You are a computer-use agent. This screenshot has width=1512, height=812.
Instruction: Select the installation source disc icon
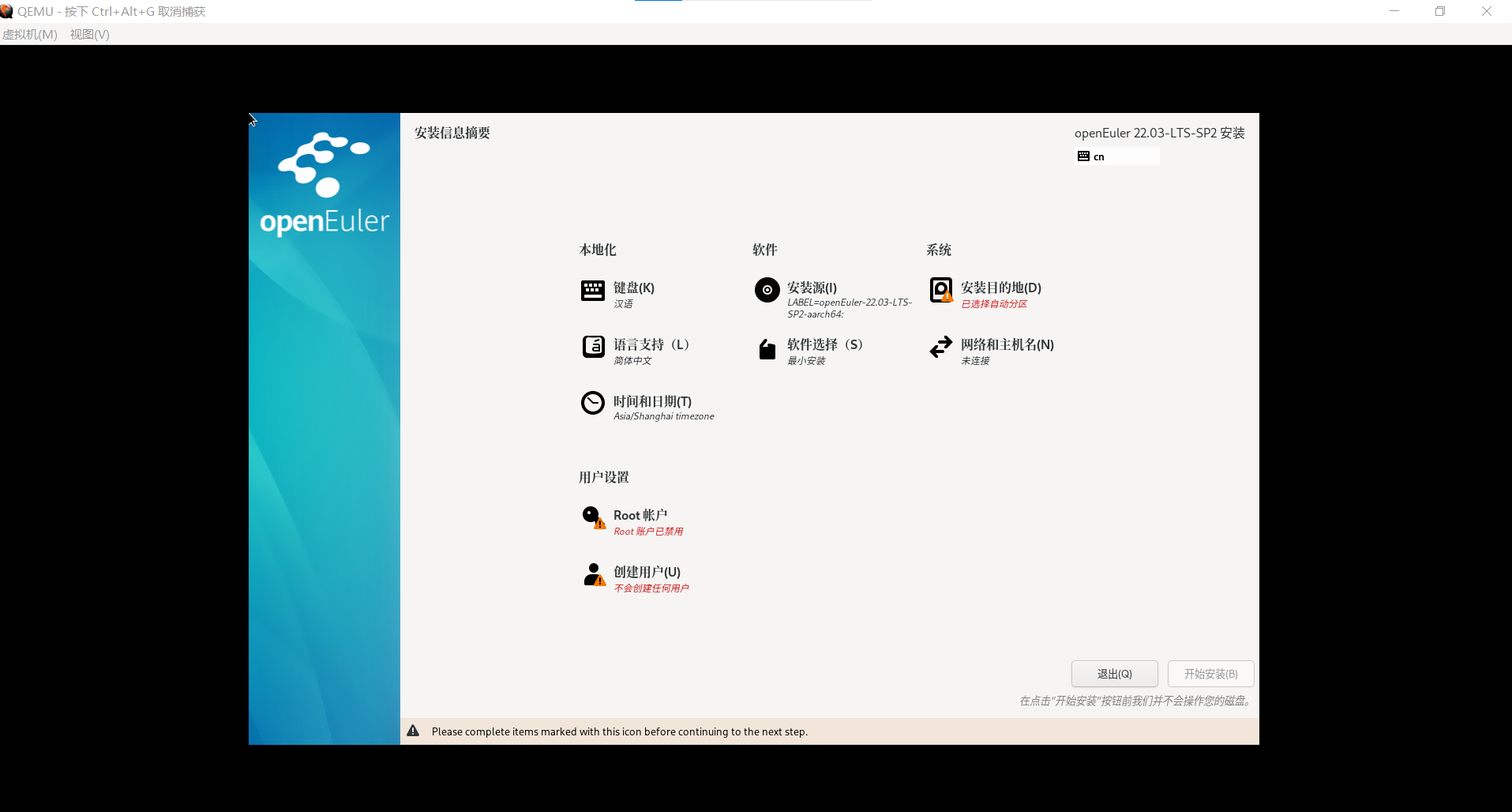coord(767,290)
